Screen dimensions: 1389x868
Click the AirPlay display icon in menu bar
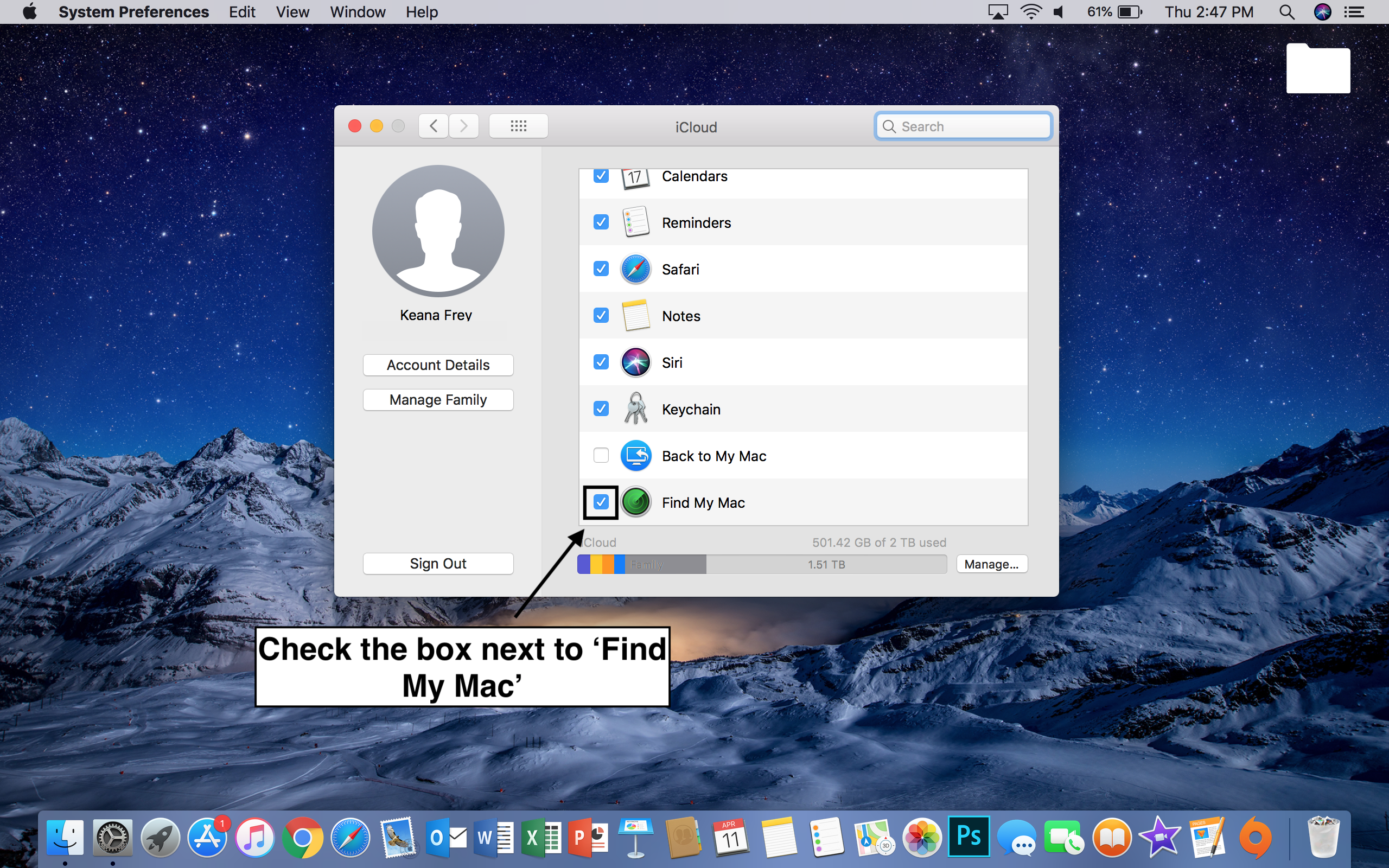point(998,11)
